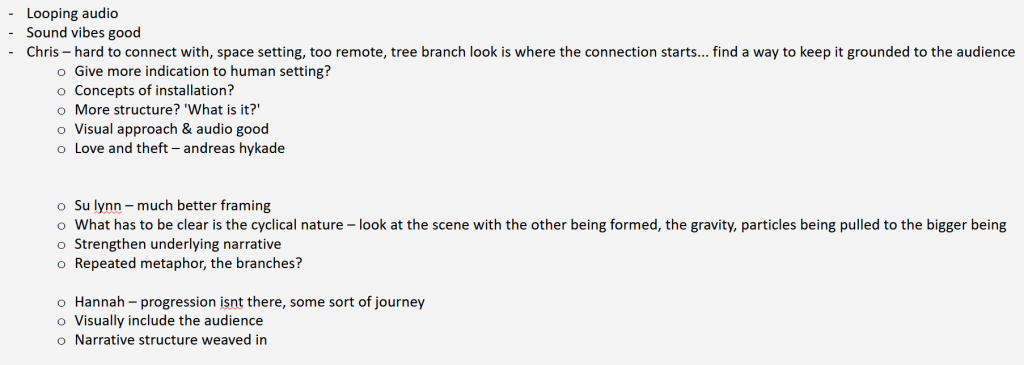Click 'Narrative structure weaved in'

click(x=170, y=340)
